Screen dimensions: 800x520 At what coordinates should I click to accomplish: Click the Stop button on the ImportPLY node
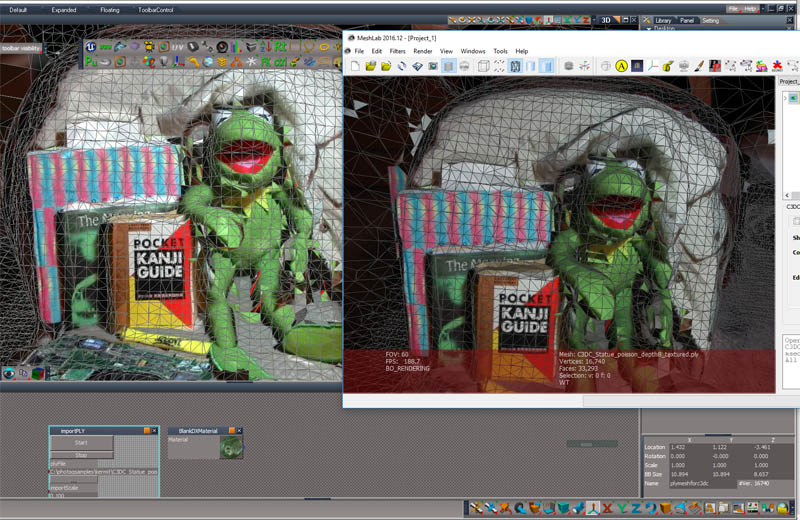(81, 455)
